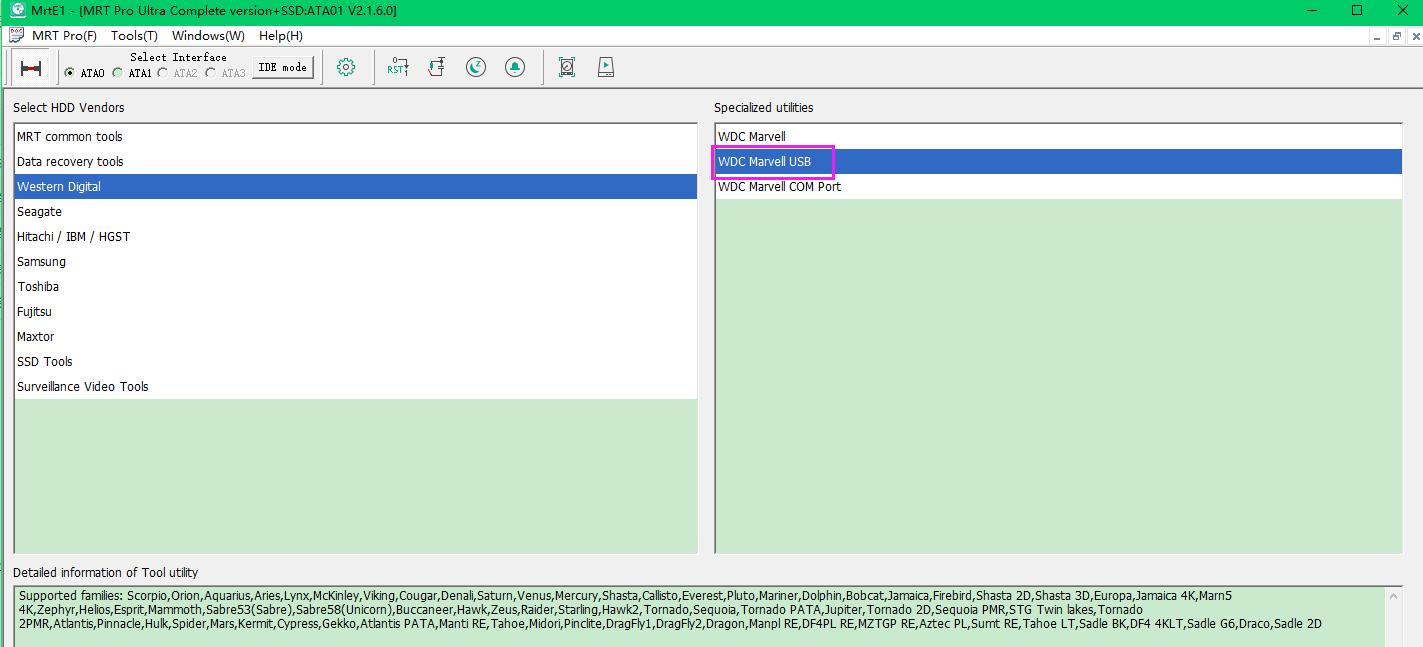Image resolution: width=1423 pixels, height=647 pixels.
Task: Click the hard disk scan icon
Action: (x=567, y=67)
